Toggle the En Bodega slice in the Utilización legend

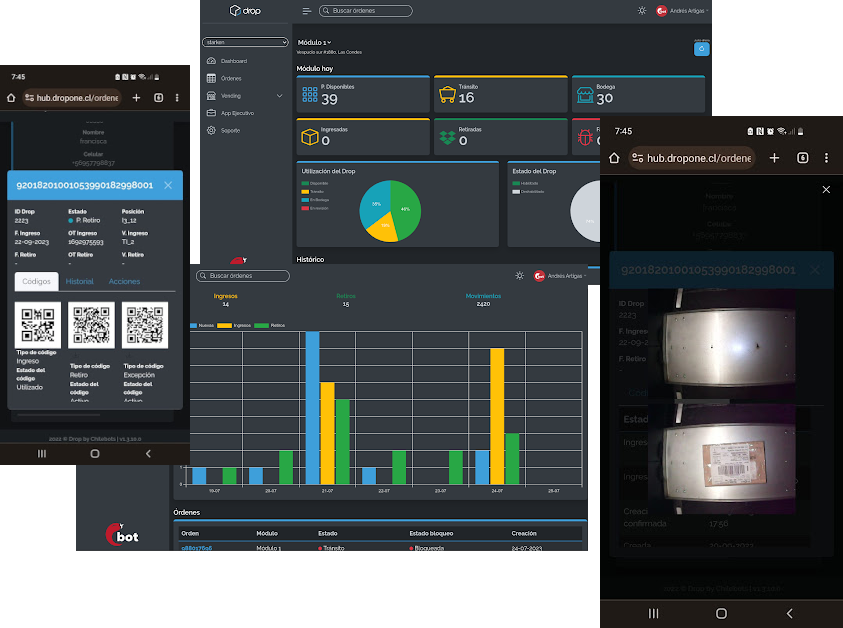pos(316,200)
